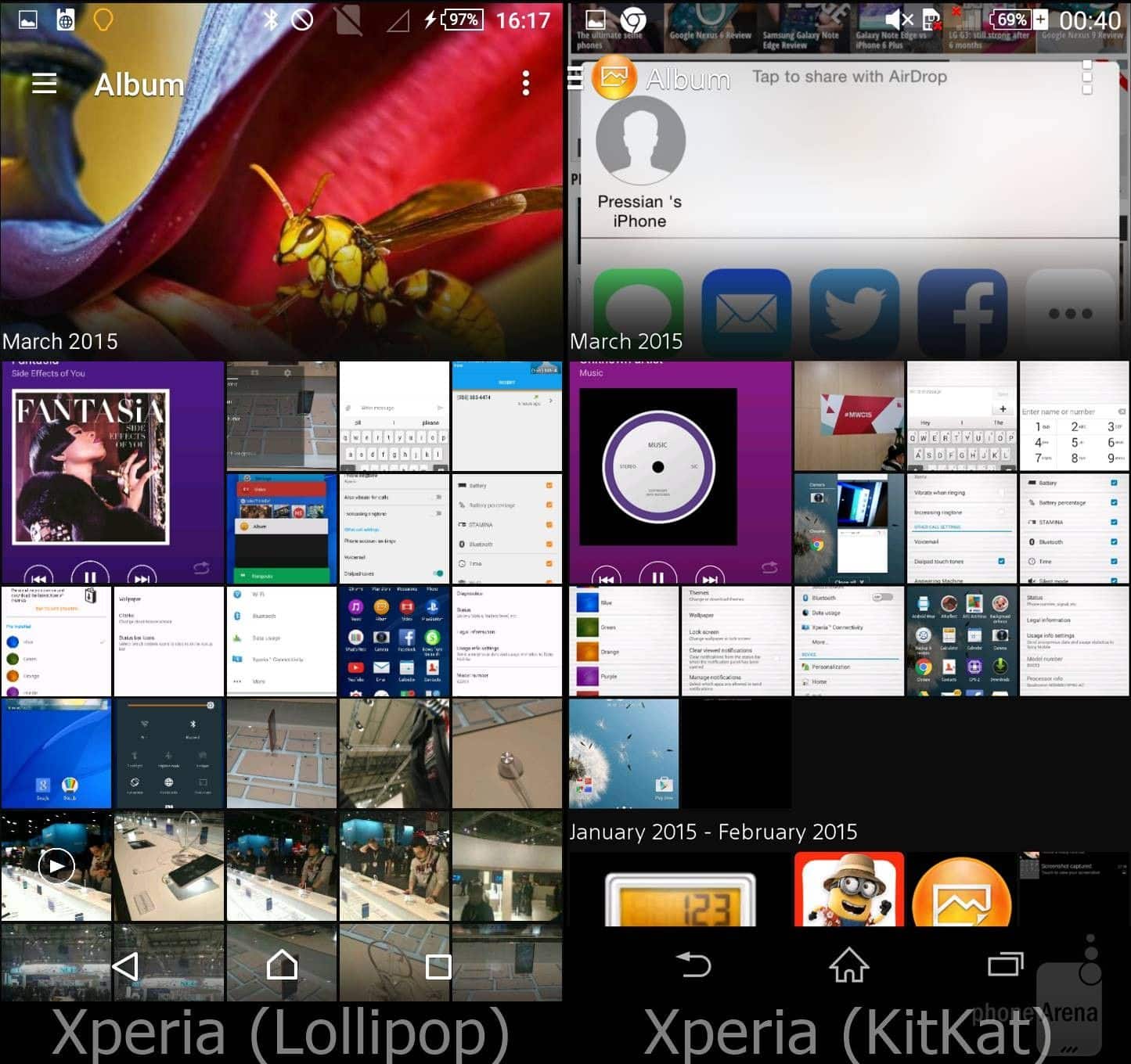Open the Lollipop Wi-Fi and Bluetooth settings thumbnail
This screenshot has width=1131, height=1064.
282,642
